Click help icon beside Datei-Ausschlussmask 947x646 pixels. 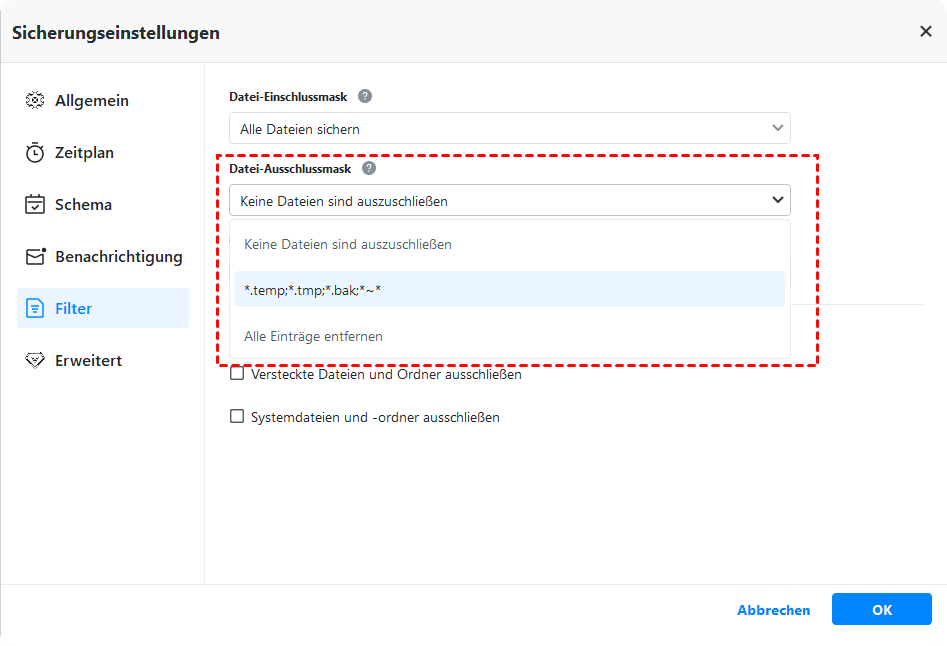369,169
